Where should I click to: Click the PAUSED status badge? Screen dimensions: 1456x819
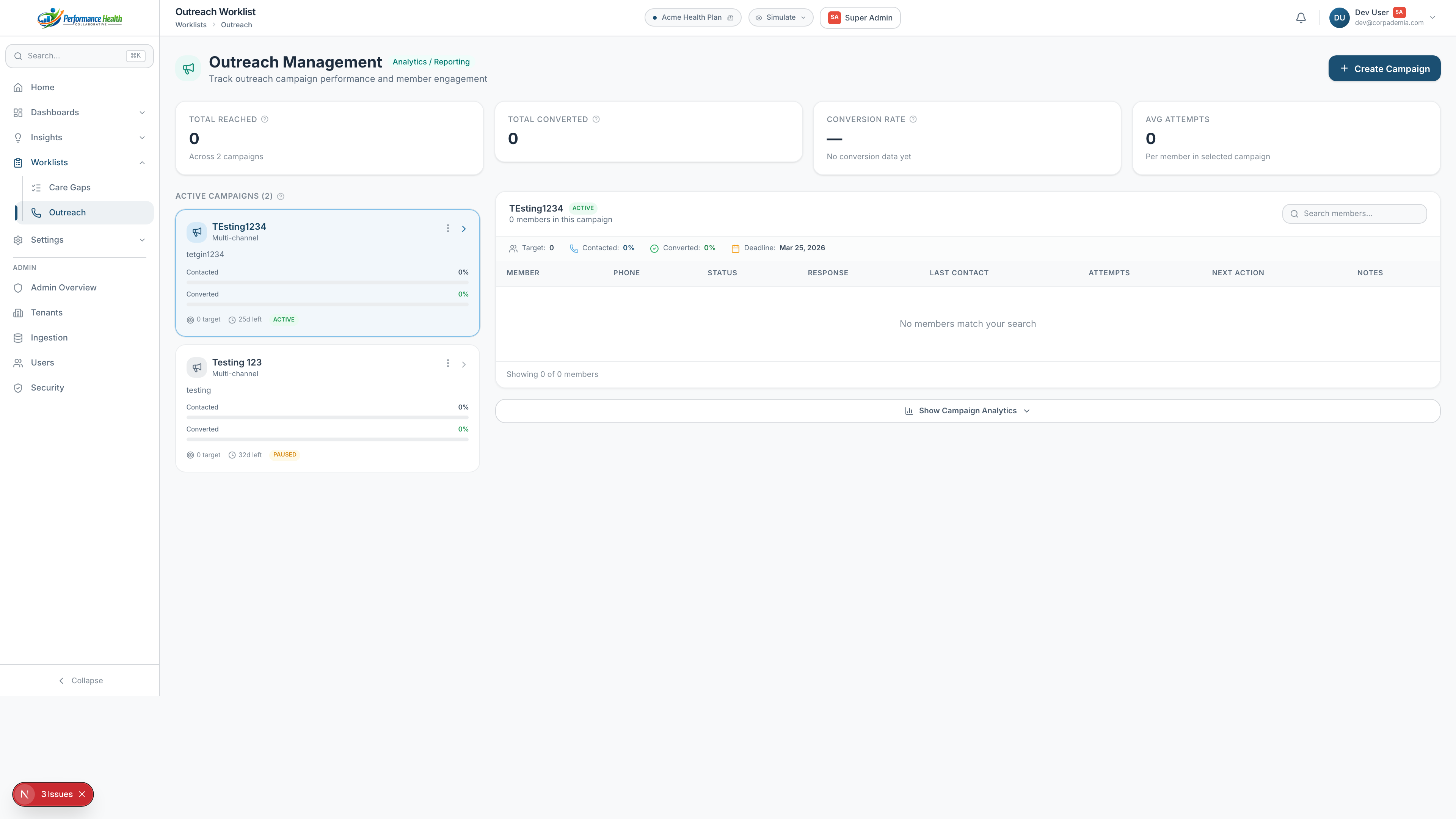pyautogui.click(x=284, y=455)
